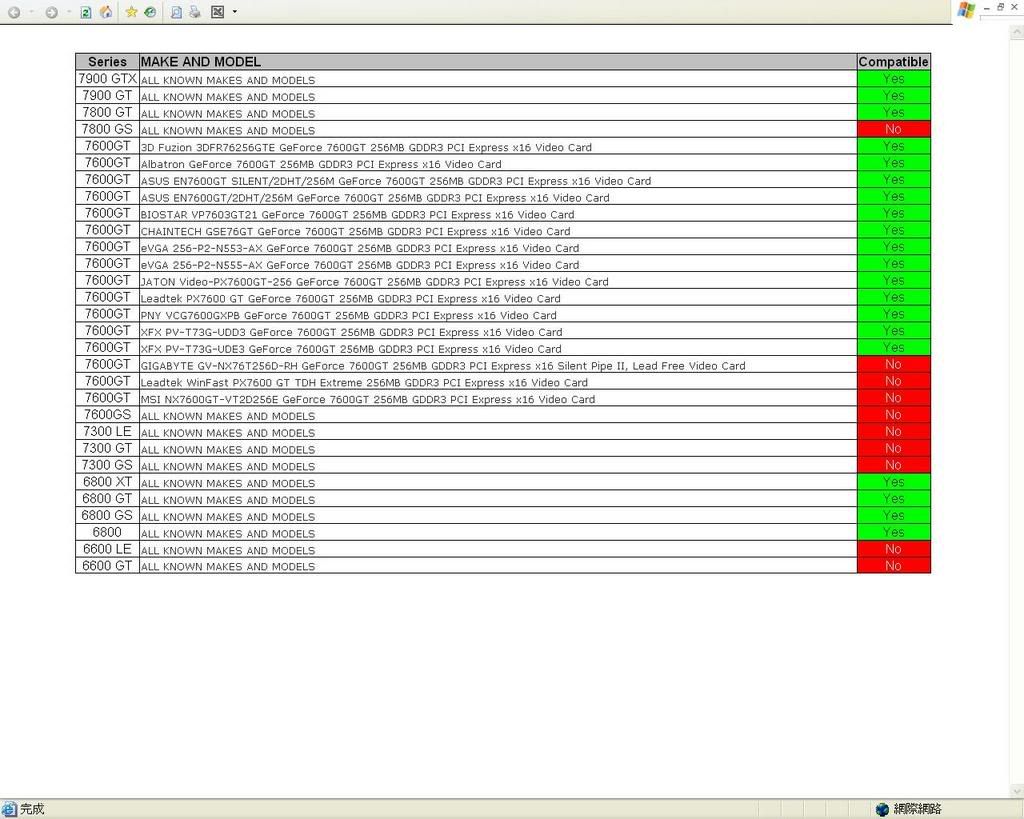This screenshot has height=819, width=1024.
Task: Select the 6800 XT series cell
Action: click(107, 482)
